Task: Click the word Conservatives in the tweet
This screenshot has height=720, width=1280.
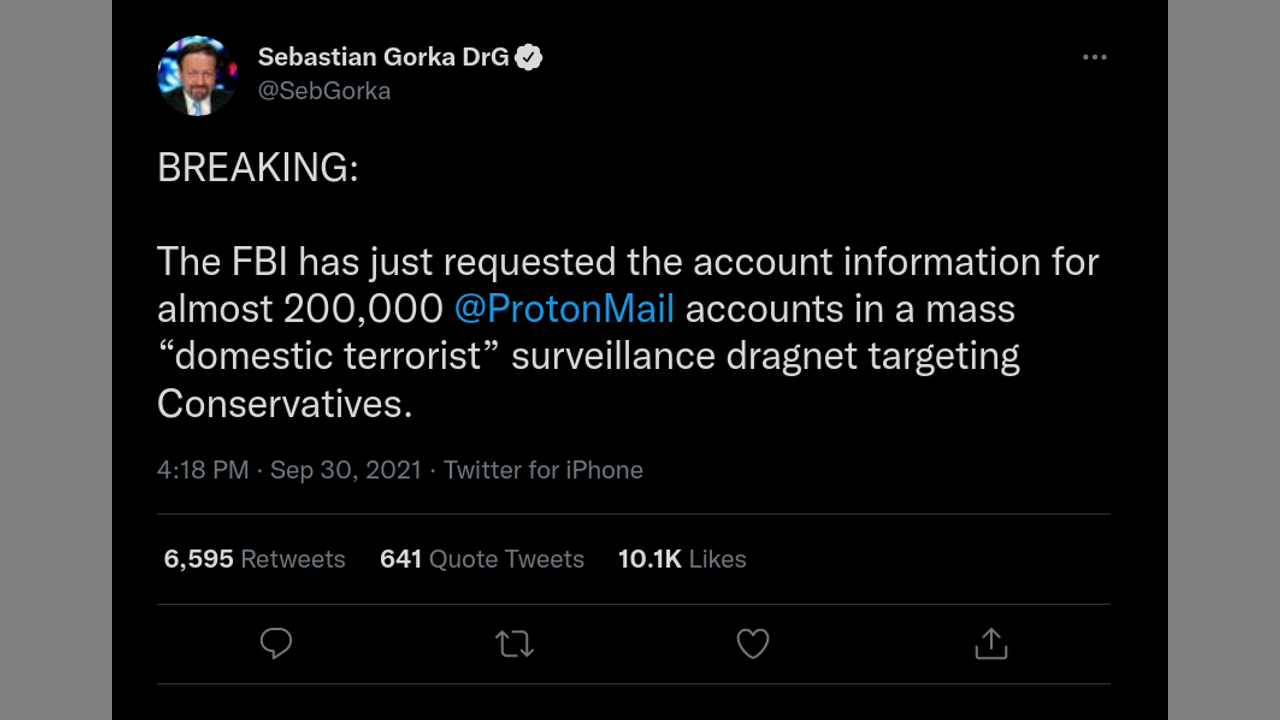Action: (284, 403)
